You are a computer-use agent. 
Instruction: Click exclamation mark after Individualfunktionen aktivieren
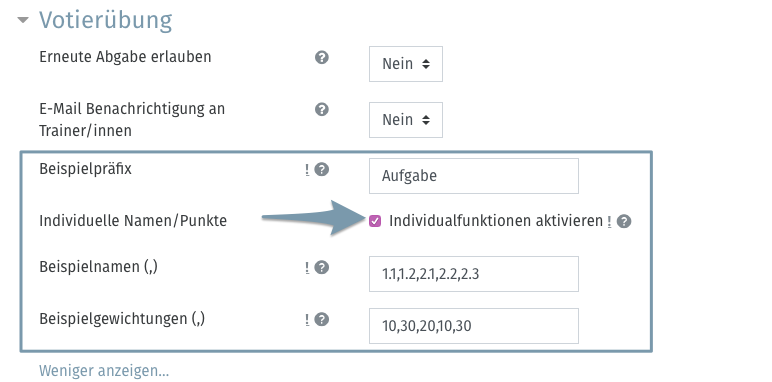[x=610, y=222]
